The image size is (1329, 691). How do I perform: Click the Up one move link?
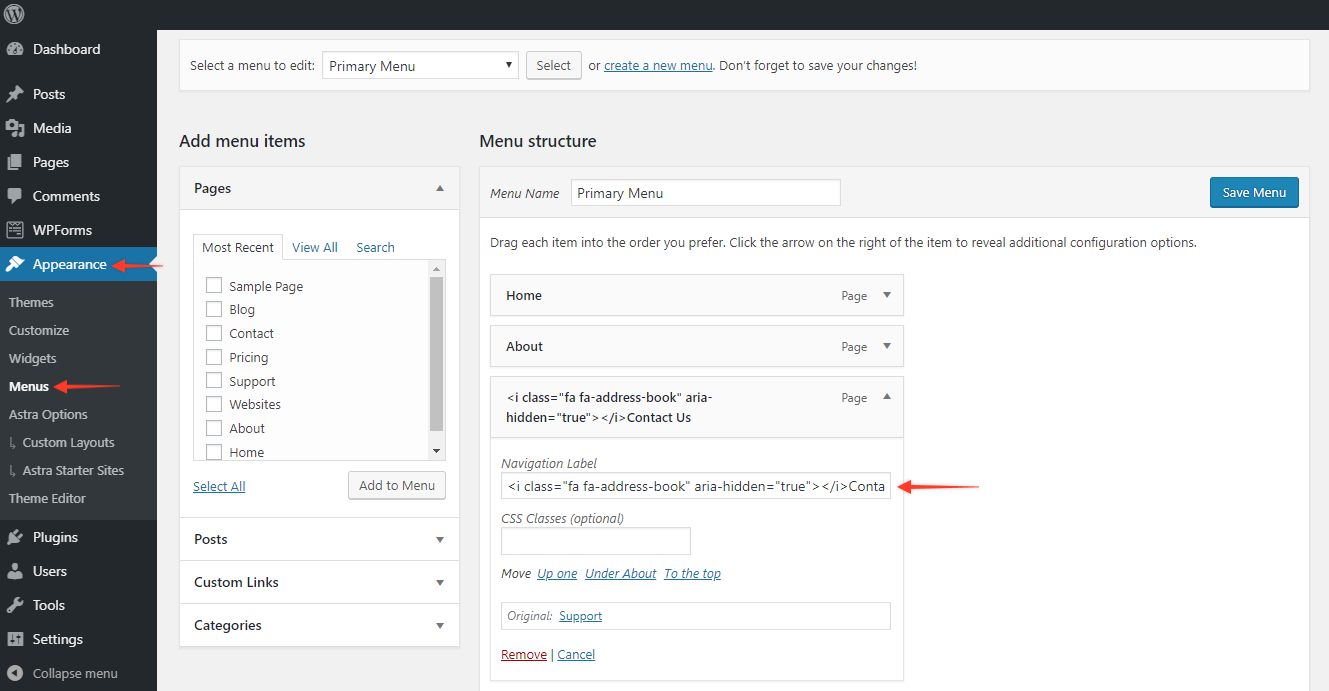[x=557, y=573]
